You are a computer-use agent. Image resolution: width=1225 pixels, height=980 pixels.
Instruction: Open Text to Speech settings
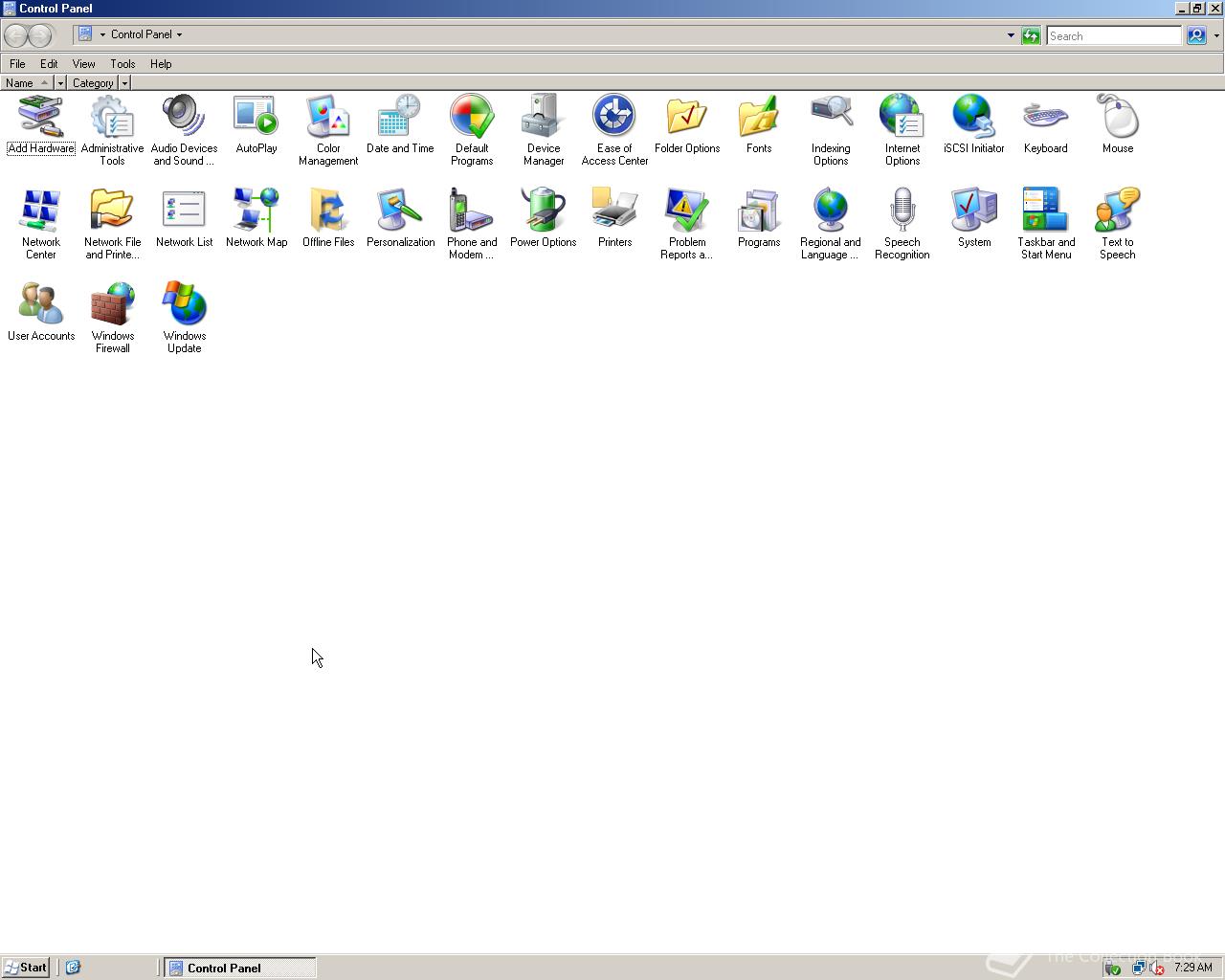[1118, 224]
